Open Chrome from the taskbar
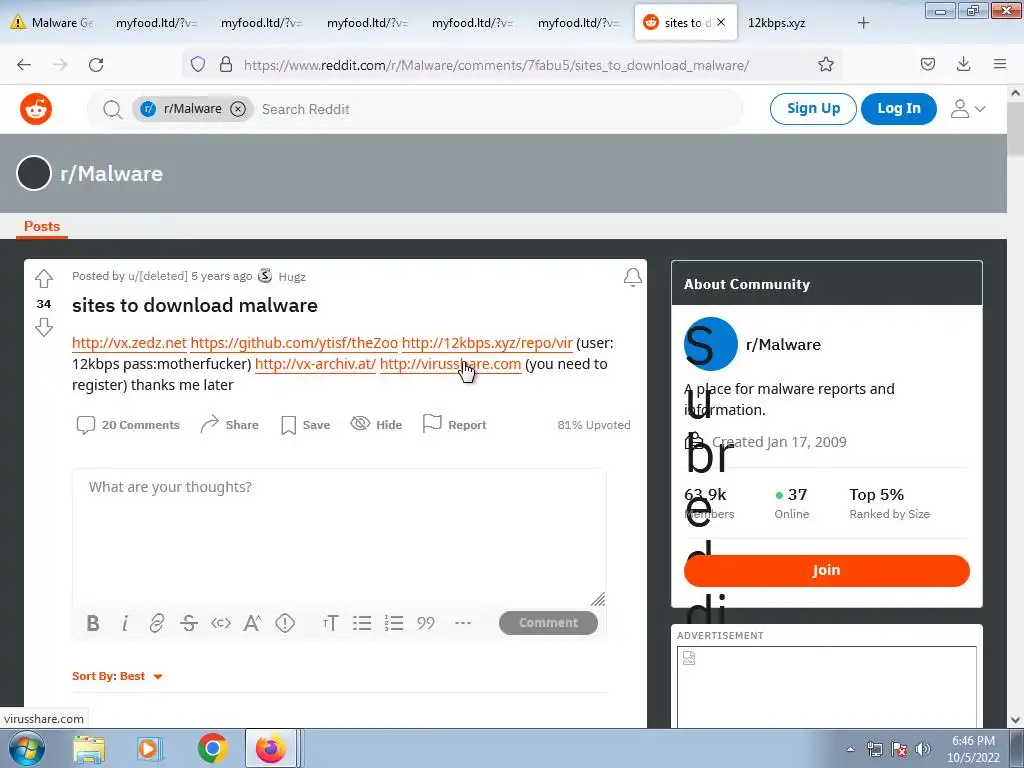 [x=212, y=748]
